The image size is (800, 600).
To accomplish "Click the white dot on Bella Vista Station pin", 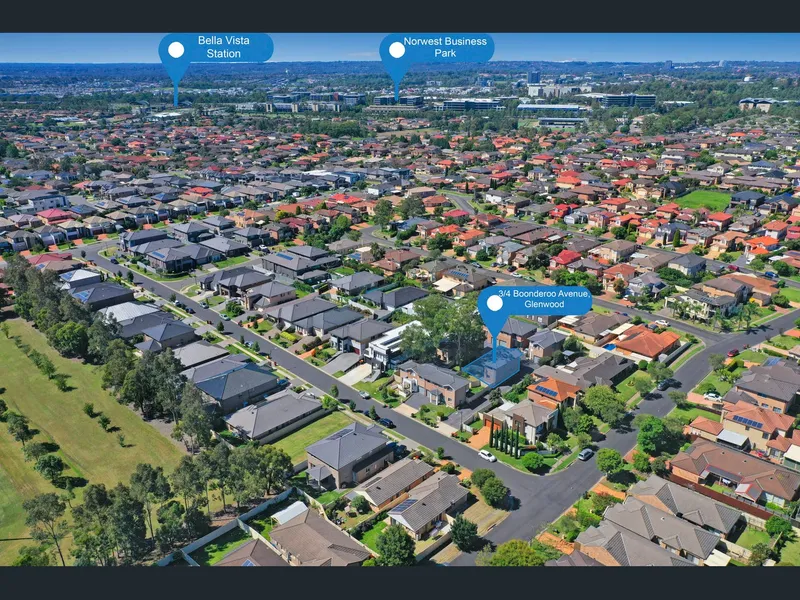I will click(176, 49).
